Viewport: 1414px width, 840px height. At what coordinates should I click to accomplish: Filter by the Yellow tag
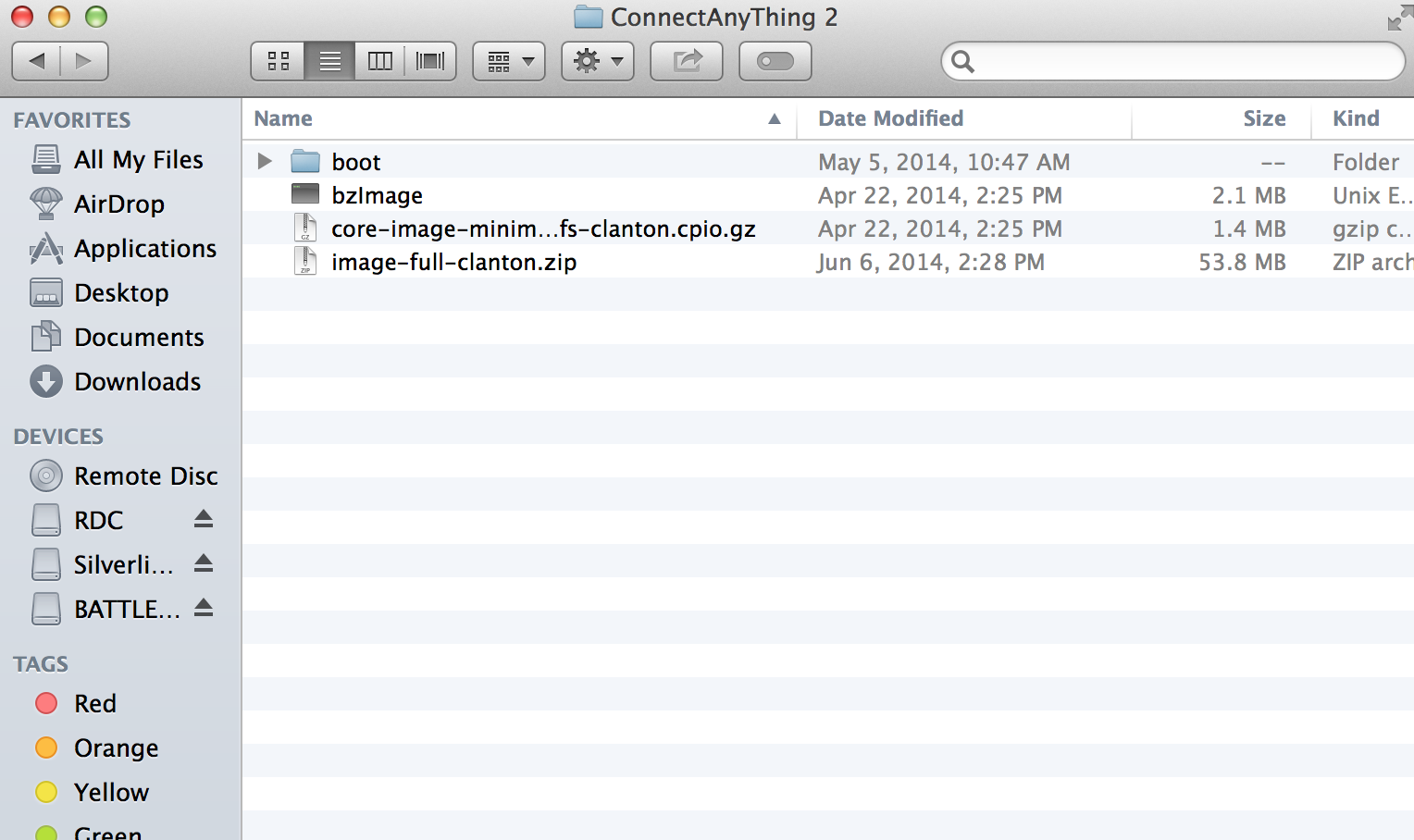[111, 792]
